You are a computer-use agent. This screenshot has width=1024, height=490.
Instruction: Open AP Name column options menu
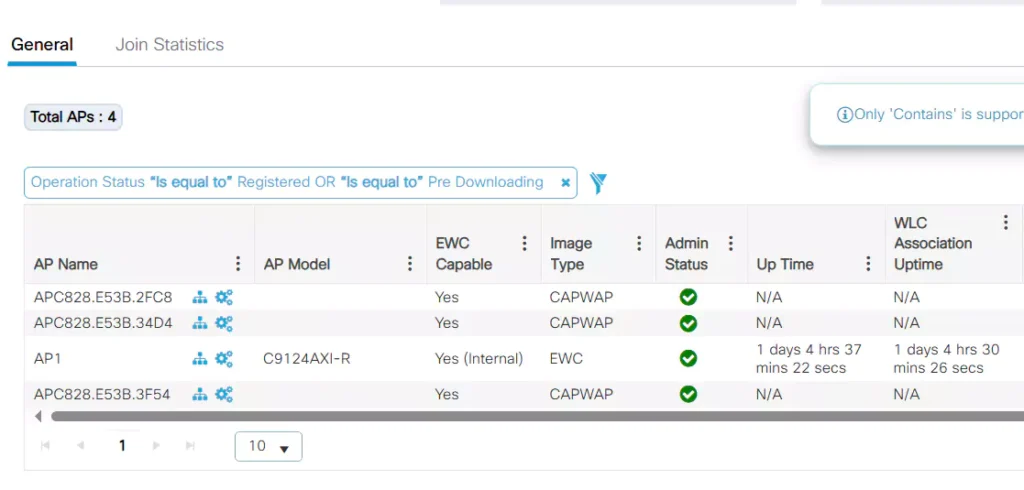tap(238, 264)
